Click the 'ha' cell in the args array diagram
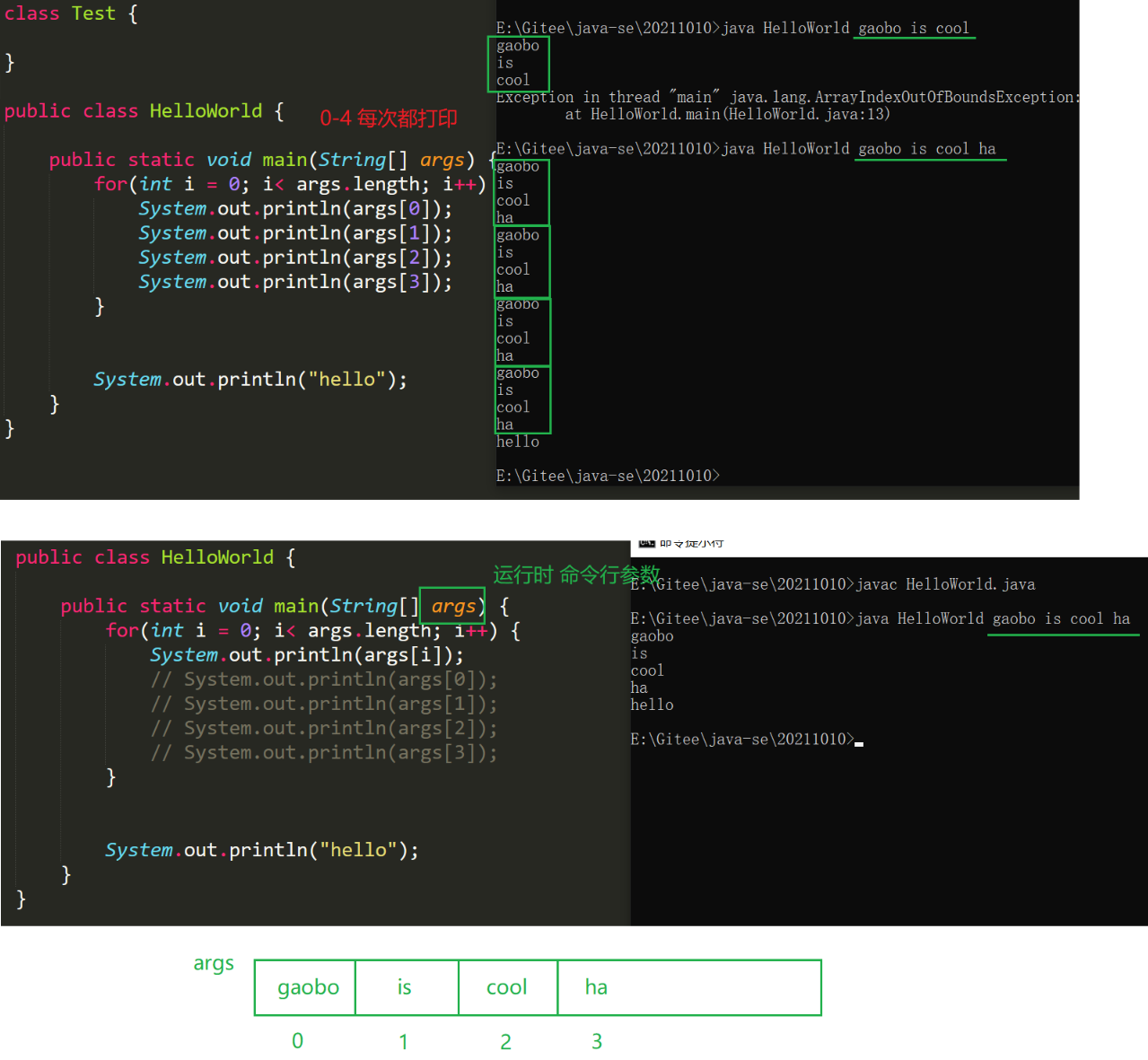 689,987
